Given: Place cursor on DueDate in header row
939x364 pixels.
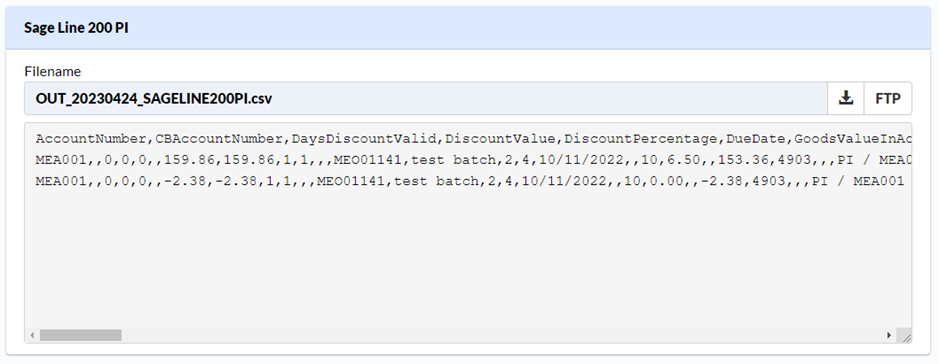Looking at the screenshot, I should 756,139.
